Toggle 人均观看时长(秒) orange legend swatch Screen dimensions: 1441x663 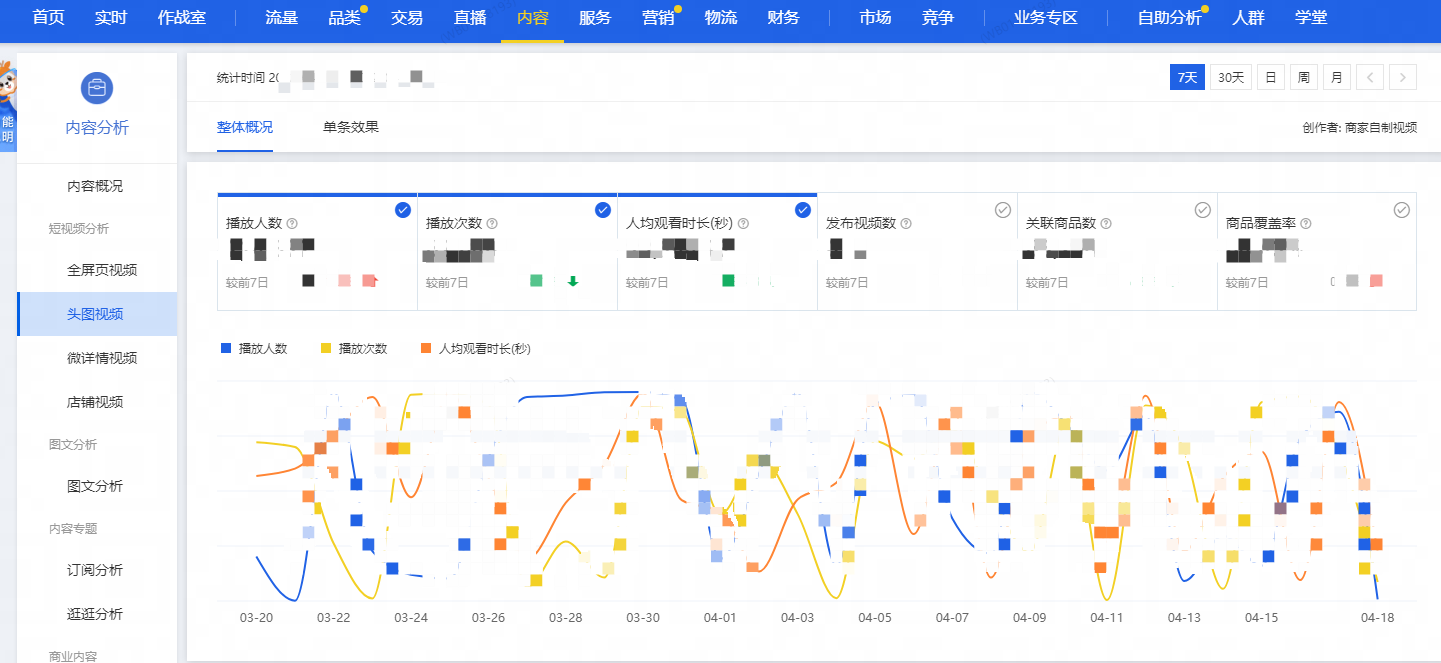[426, 348]
